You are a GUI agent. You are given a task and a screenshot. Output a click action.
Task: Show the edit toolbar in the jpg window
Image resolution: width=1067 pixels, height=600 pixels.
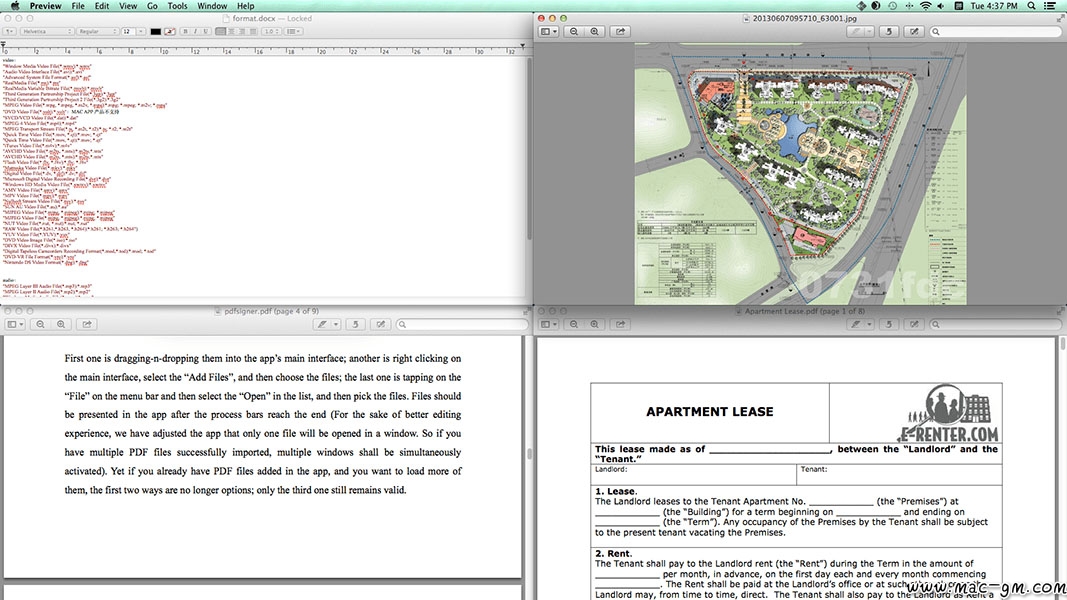pyautogui.click(x=914, y=32)
